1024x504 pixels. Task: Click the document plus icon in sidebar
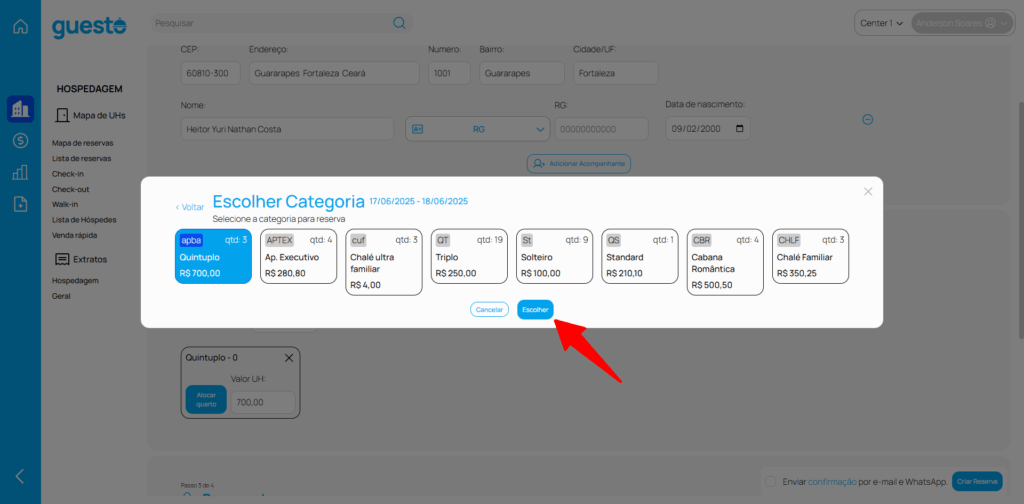click(20, 204)
